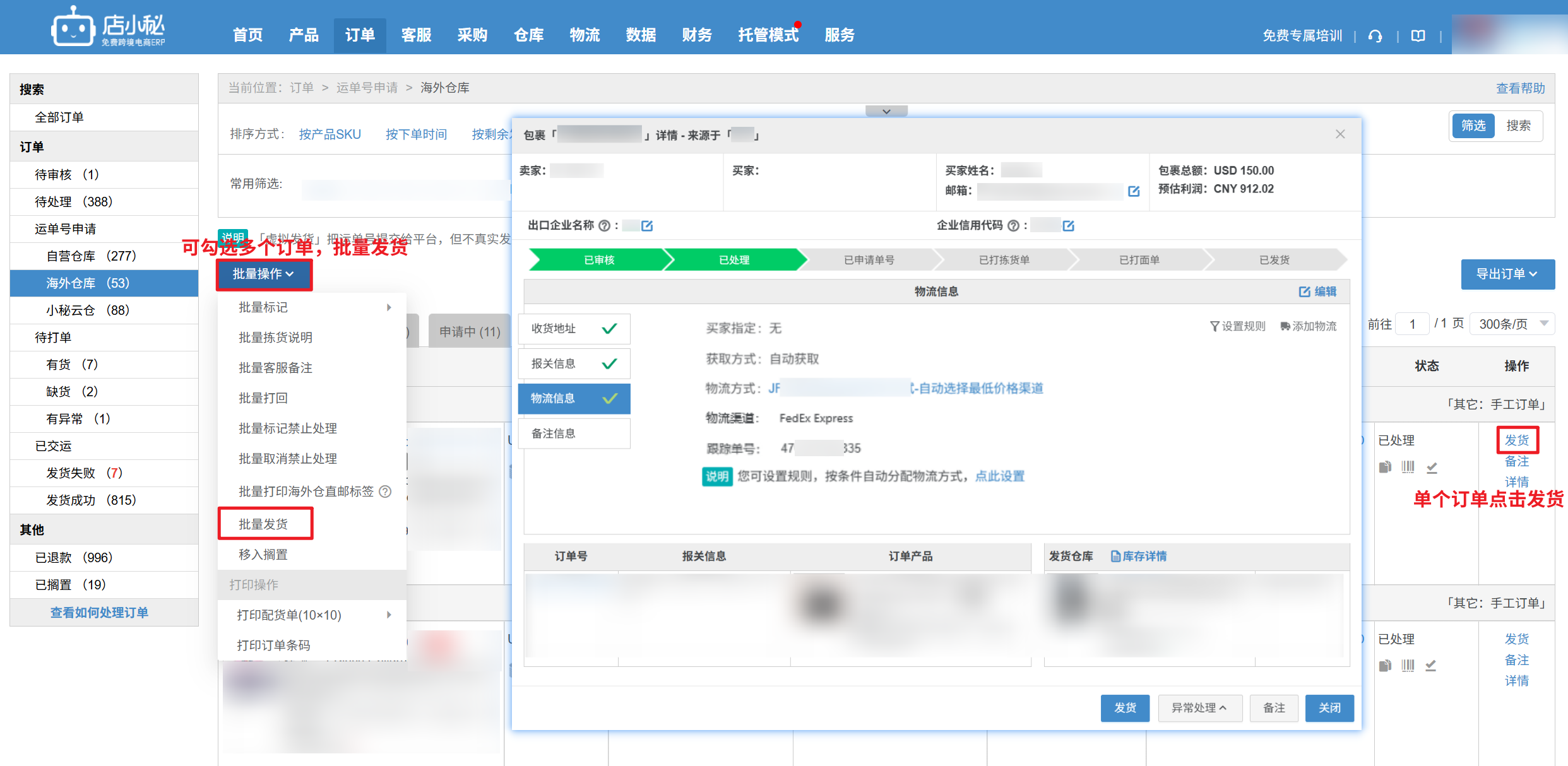
Task: Switch to the 搜索 toggle option
Action: (1518, 126)
